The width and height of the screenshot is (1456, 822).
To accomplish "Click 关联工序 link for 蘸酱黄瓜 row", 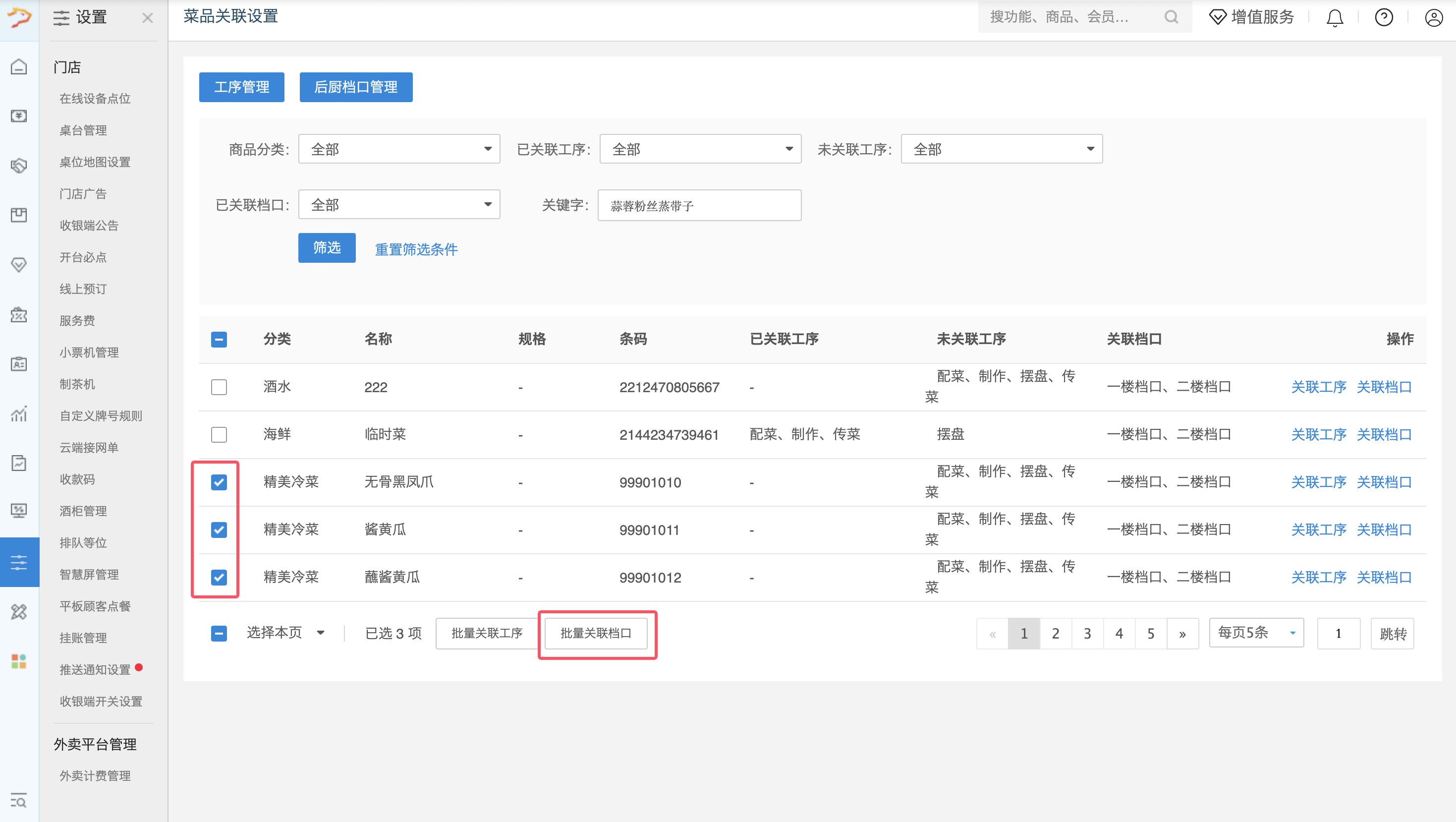I will click(x=1318, y=577).
